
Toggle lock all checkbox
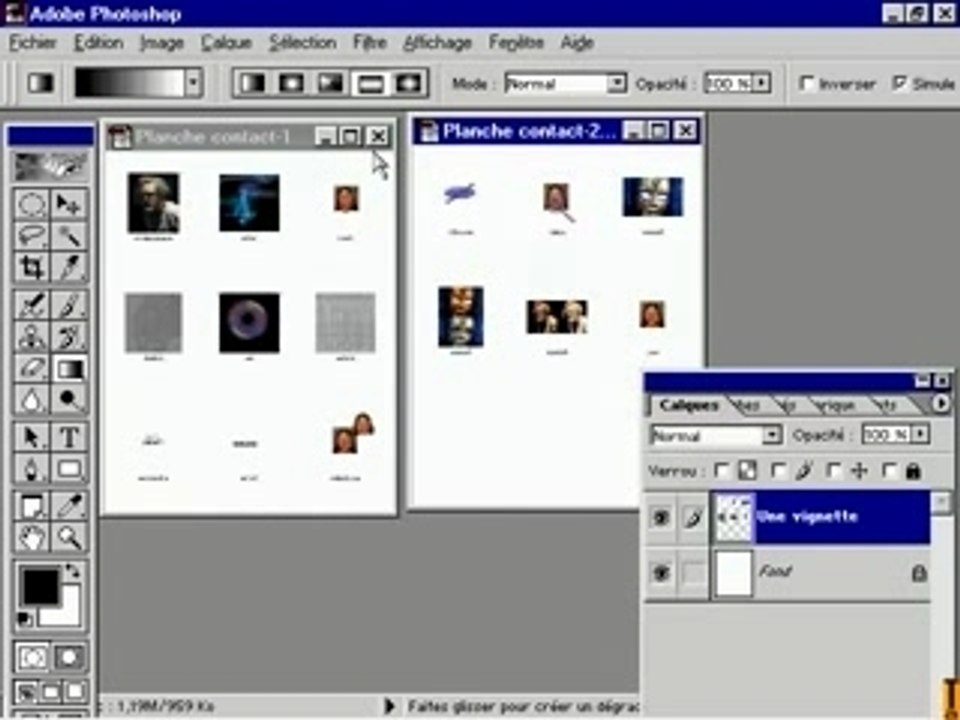pos(890,471)
